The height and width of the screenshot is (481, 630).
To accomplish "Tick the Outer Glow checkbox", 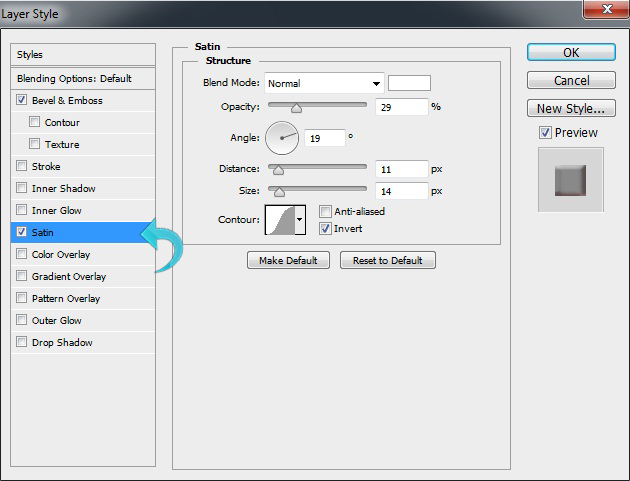I will click(22, 320).
